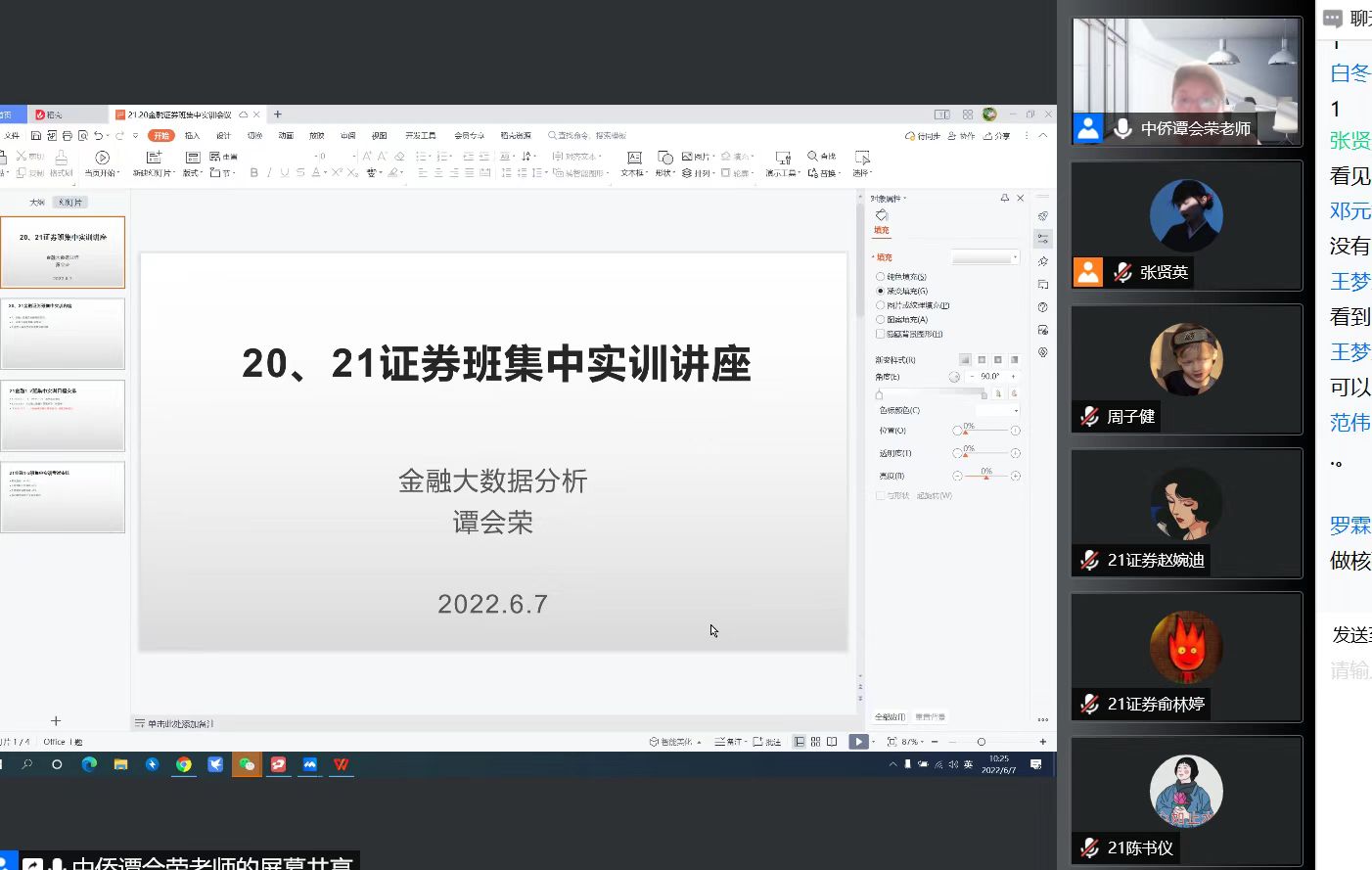The image size is (1372, 870).
Task: Switch to slide sorter view in status bar
Action: (x=815, y=742)
